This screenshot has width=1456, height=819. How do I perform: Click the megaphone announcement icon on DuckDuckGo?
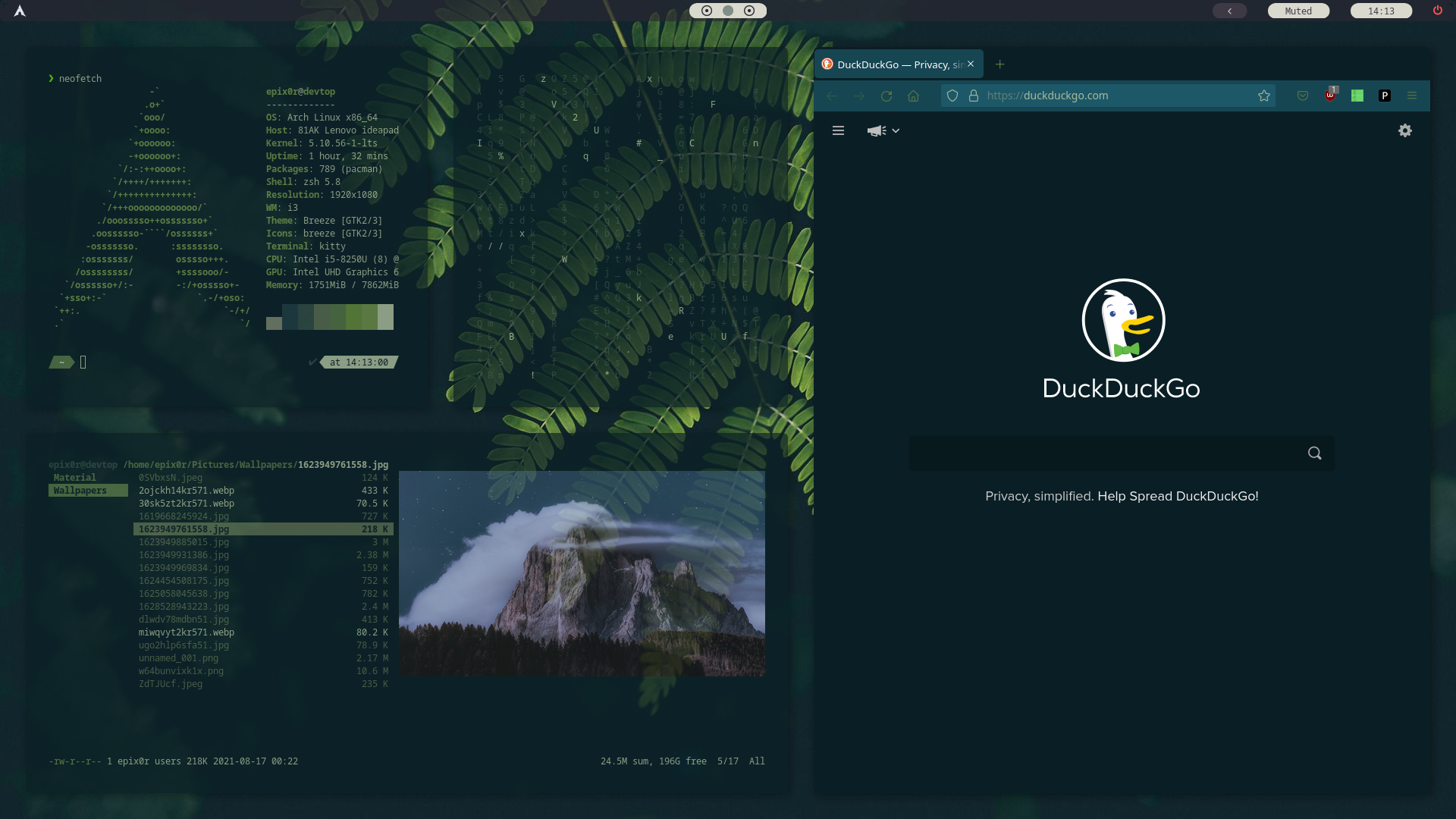tap(877, 130)
